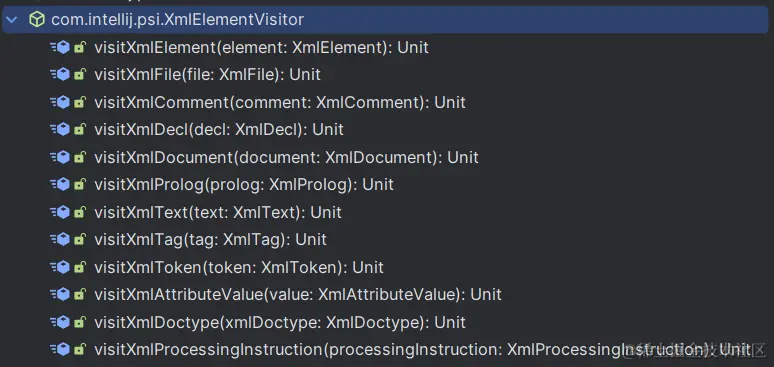
Task: Pick the visitXmlDoctype(xmlDoctype: XmlDoctype) entry
Action: [x=280, y=323]
